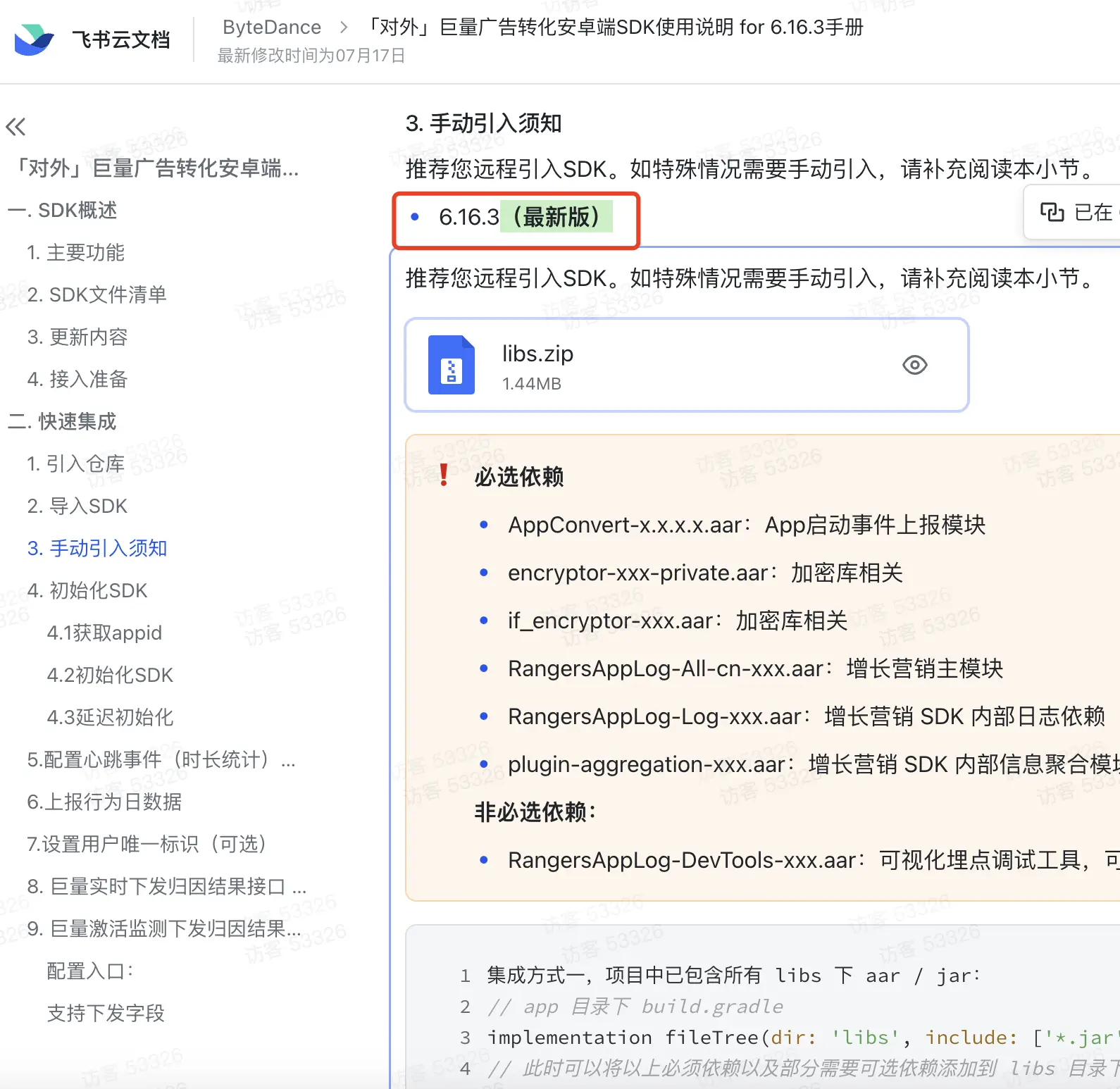
Task: Click libs.zip file name
Action: coord(537,354)
